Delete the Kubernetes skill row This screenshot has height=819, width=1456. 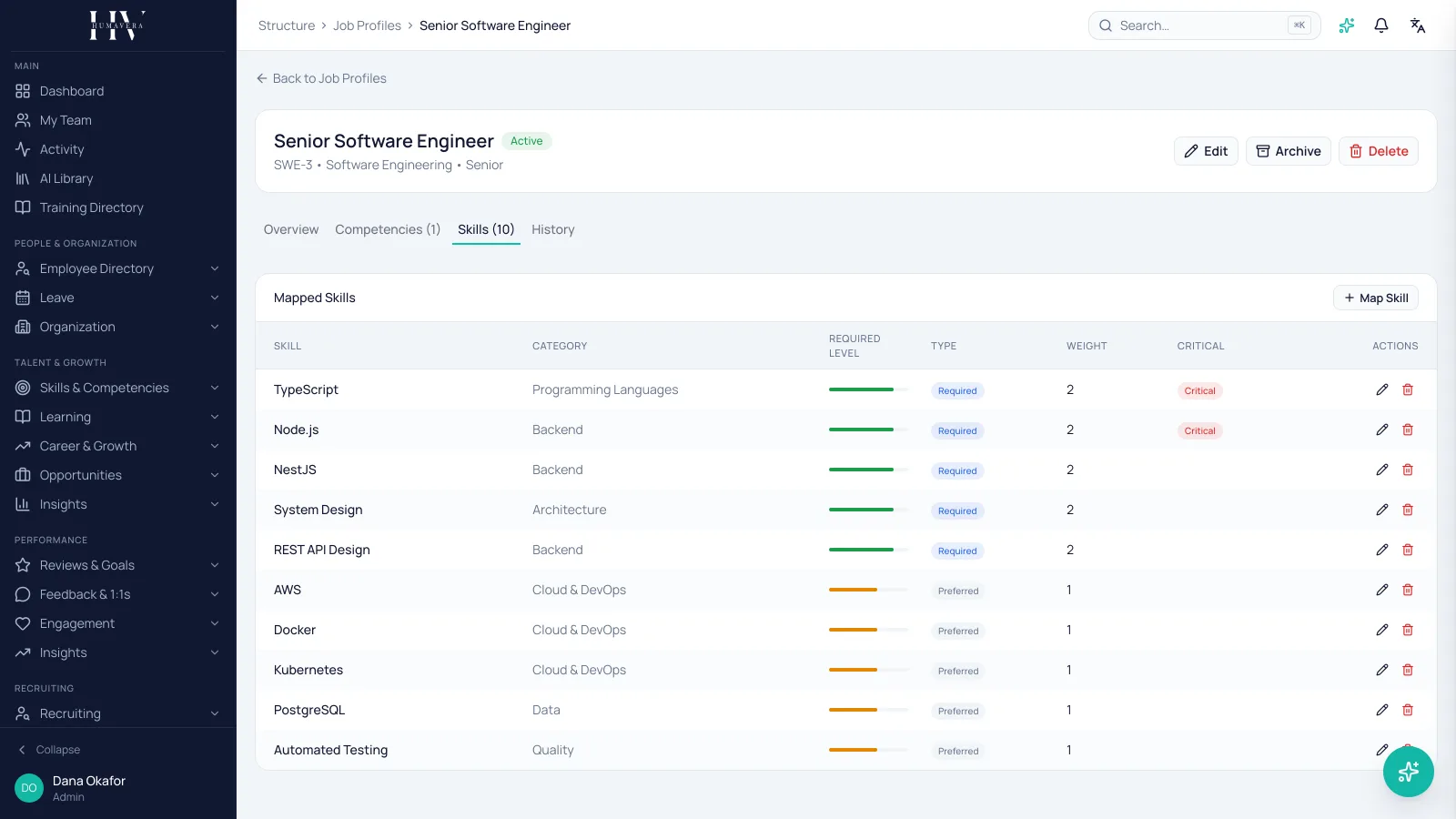pyautogui.click(x=1408, y=670)
